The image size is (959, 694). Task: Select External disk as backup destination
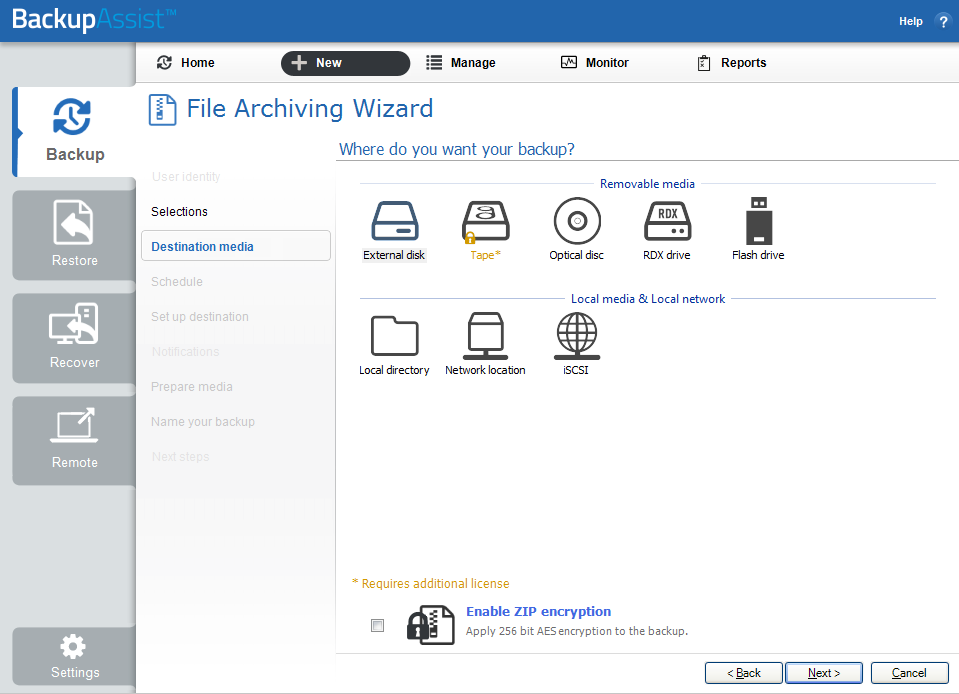pyautogui.click(x=394, y=231)
